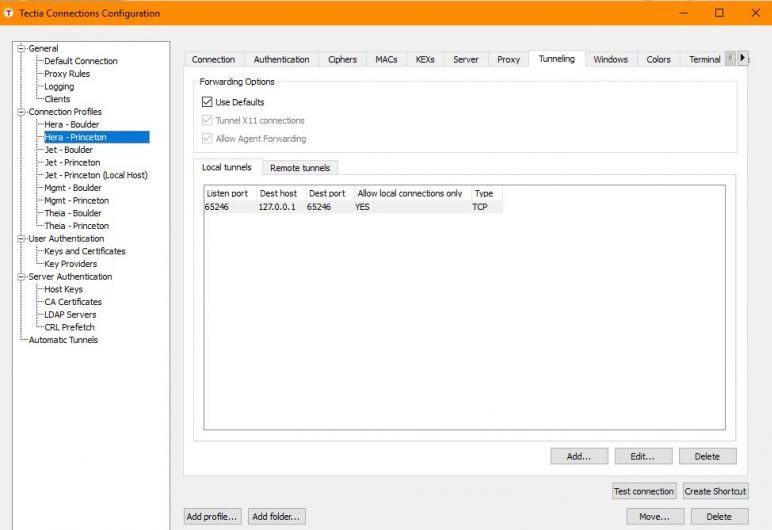772x530 pixels.
Task: Open Keys and Certificates in the tree
Action: click(85, 251)
